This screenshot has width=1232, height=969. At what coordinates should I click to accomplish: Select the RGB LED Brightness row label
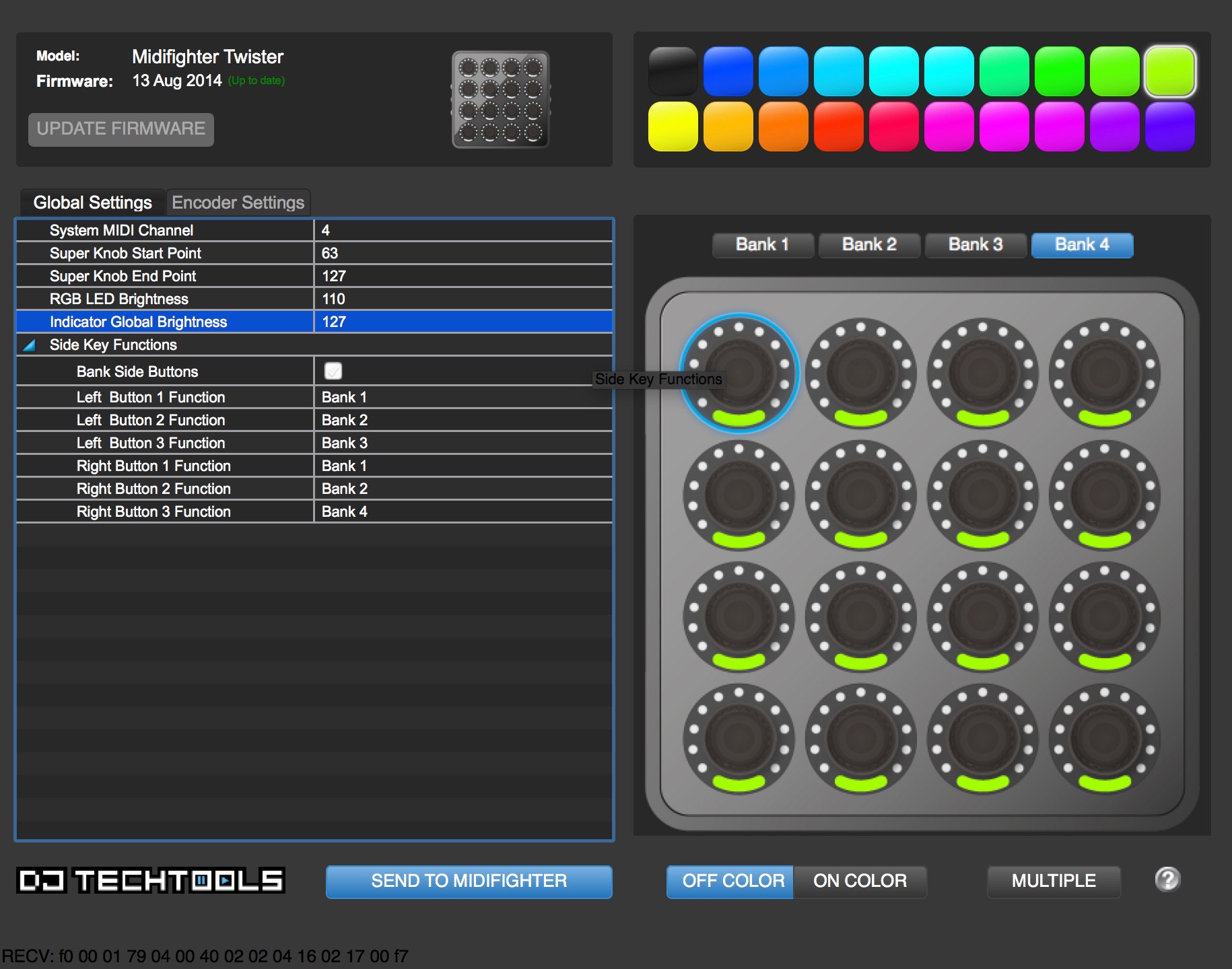(x=119, y=299)
